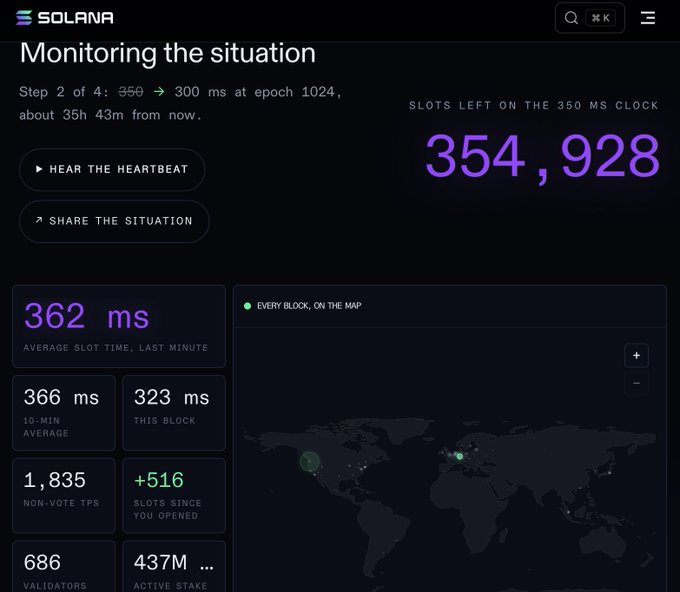
Task: Click Slots Left On The 350 MS Clock label
Action: click(534, 105)
